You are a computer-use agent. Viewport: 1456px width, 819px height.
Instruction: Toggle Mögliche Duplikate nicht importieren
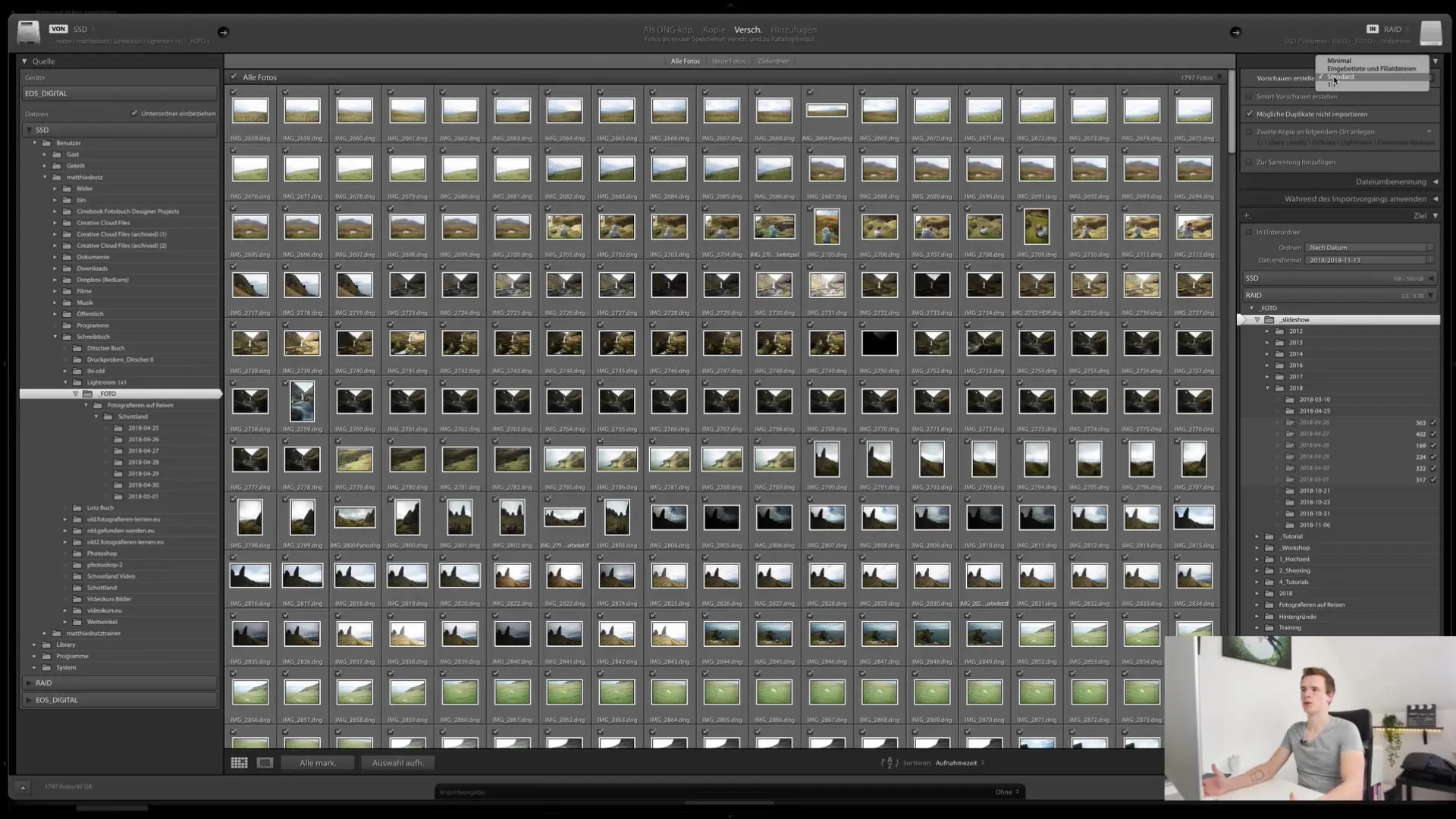[x=1249, y=114]
